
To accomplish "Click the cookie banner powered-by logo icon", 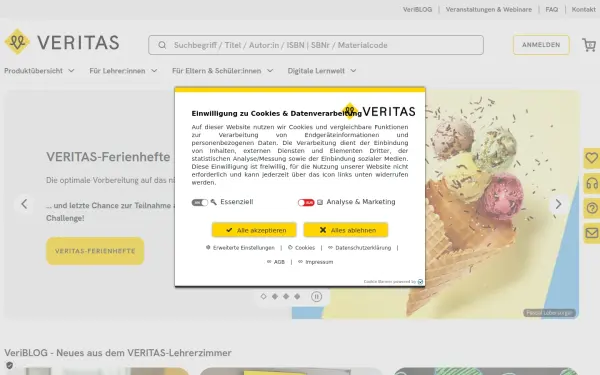I will pos(420,282).
